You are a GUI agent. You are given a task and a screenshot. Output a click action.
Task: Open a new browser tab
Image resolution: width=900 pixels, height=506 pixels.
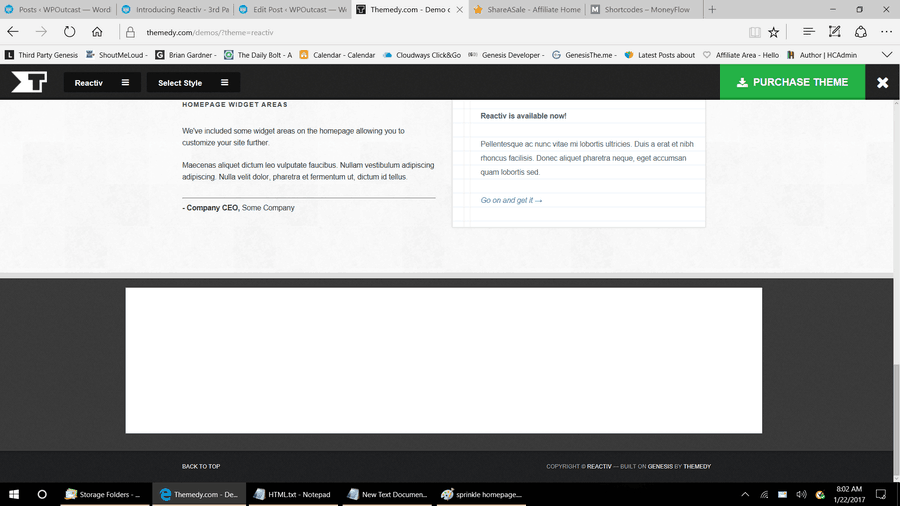(x=712, y=9)
